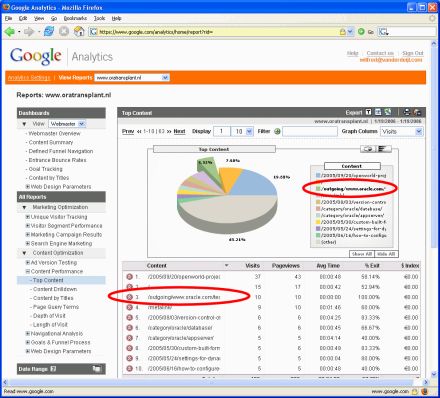Export the report as Excel spreadsheet icon

[x=378, y=112]
